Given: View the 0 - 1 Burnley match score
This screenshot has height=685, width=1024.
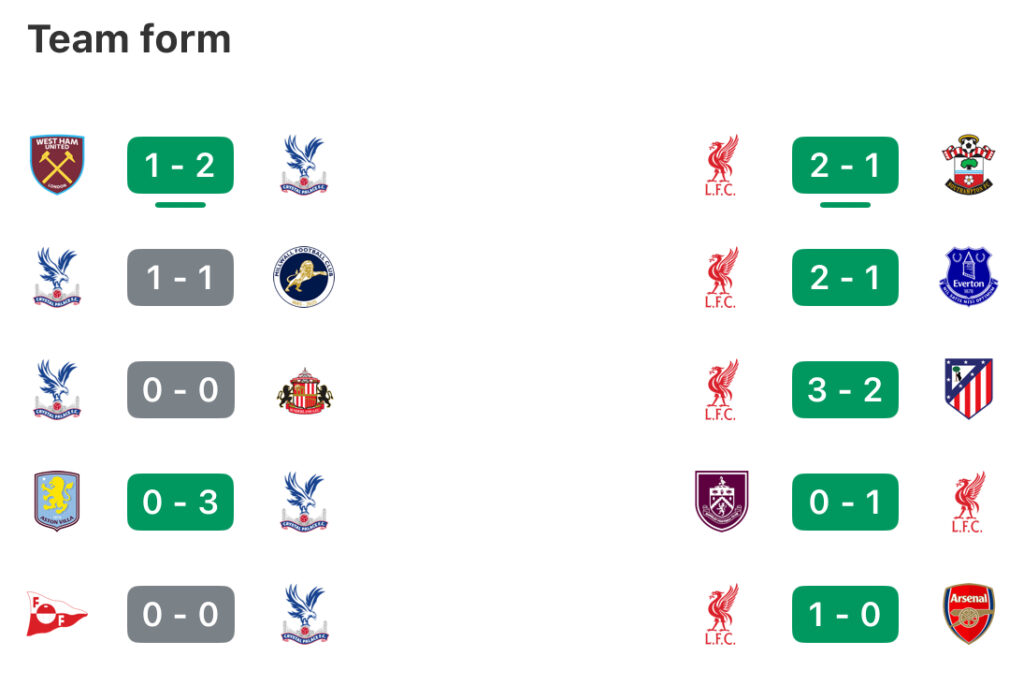Looking at the screenshot, I should 845,502.
